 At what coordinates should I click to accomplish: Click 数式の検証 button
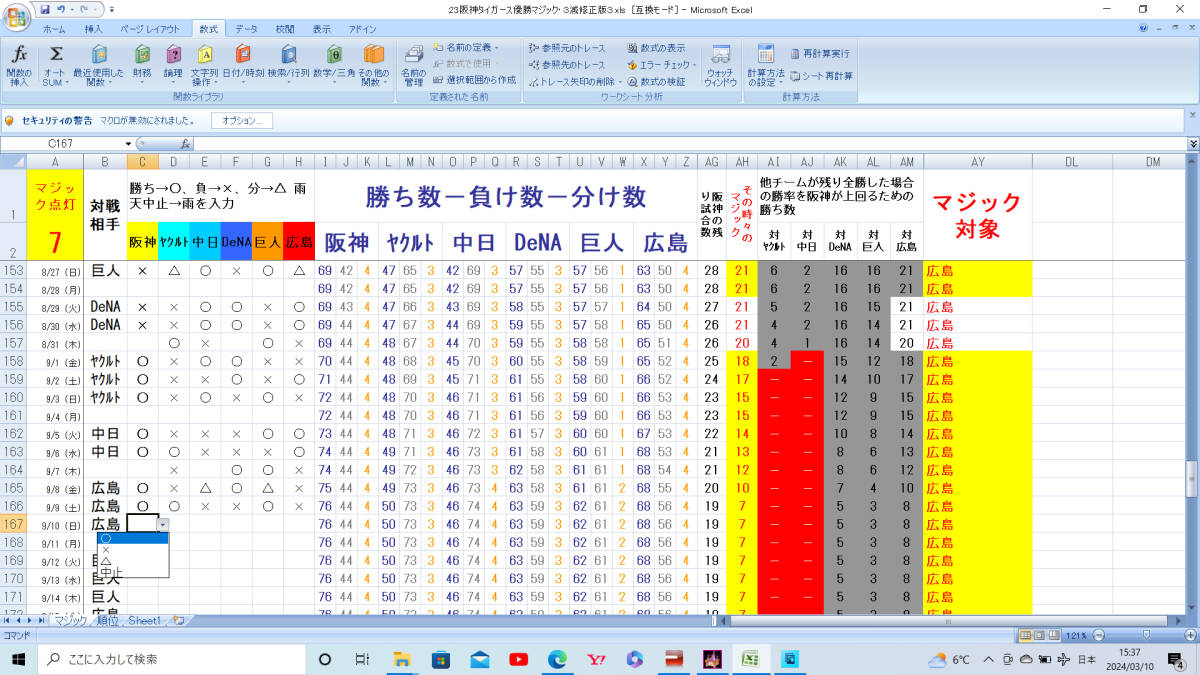click(656, 81)
